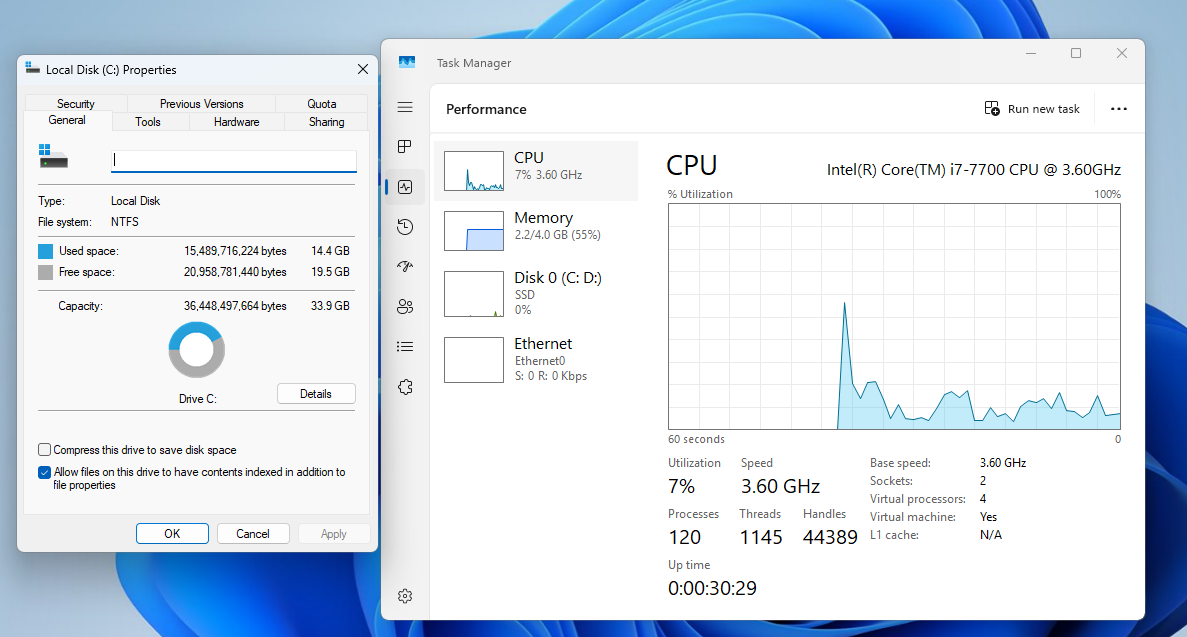Image resolution: width=1187 pixels, height=637 pixels.
Task: Click the Virtual machine Yes value
Action: [989, 517]
